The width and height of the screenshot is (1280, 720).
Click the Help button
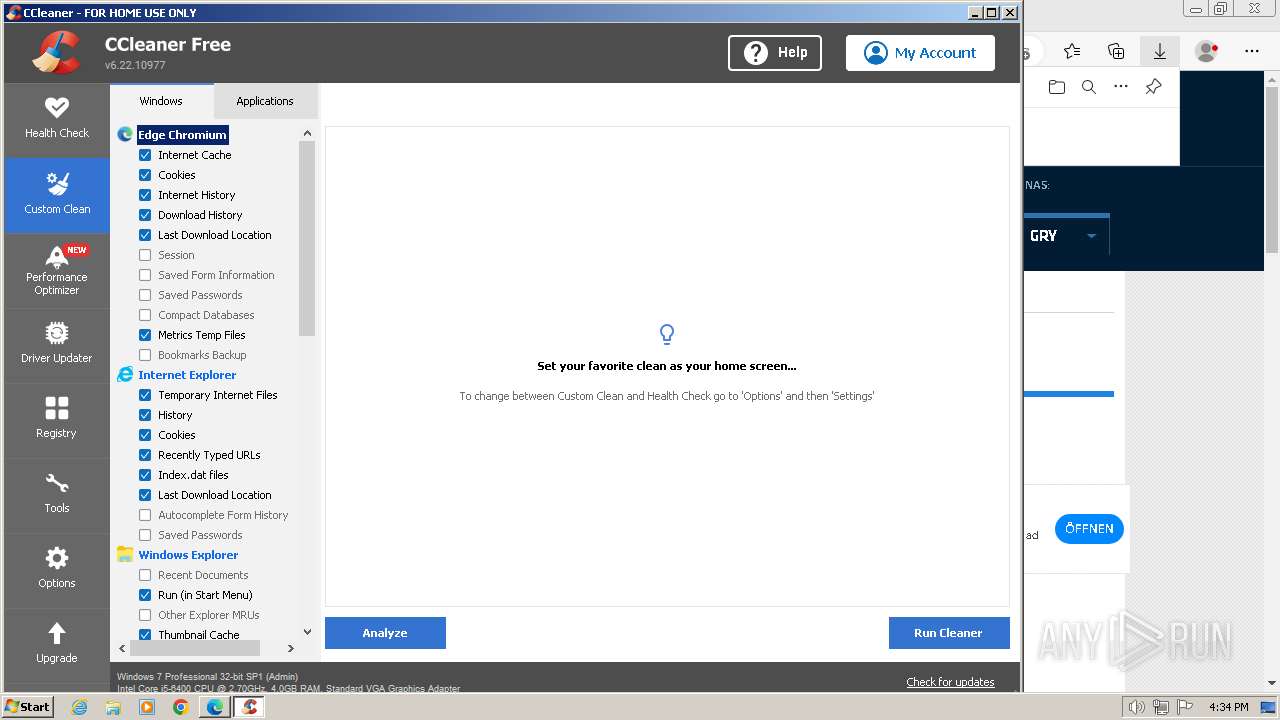coord(775,53)
